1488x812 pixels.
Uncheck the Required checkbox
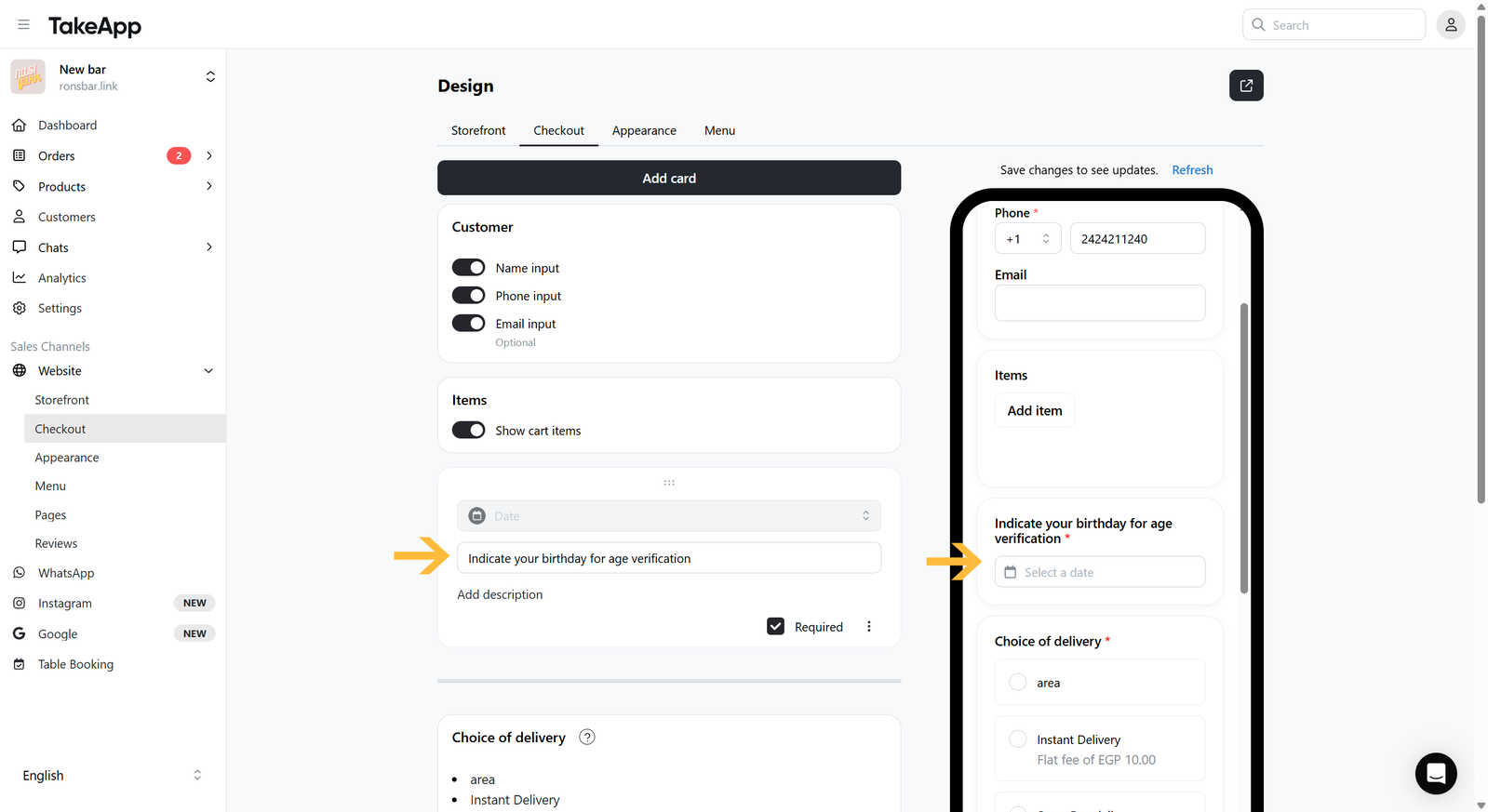pyautogui.click(x=776, y=627)
